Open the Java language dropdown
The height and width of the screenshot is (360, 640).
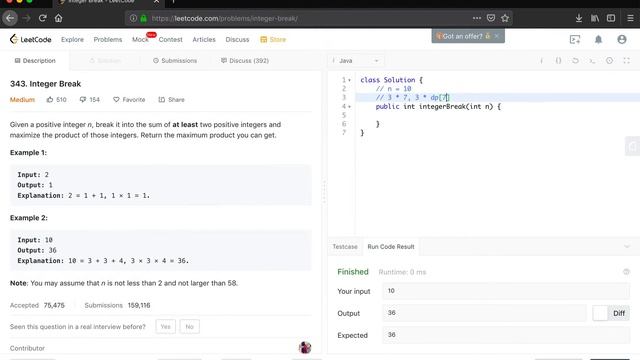pos(356,60)
